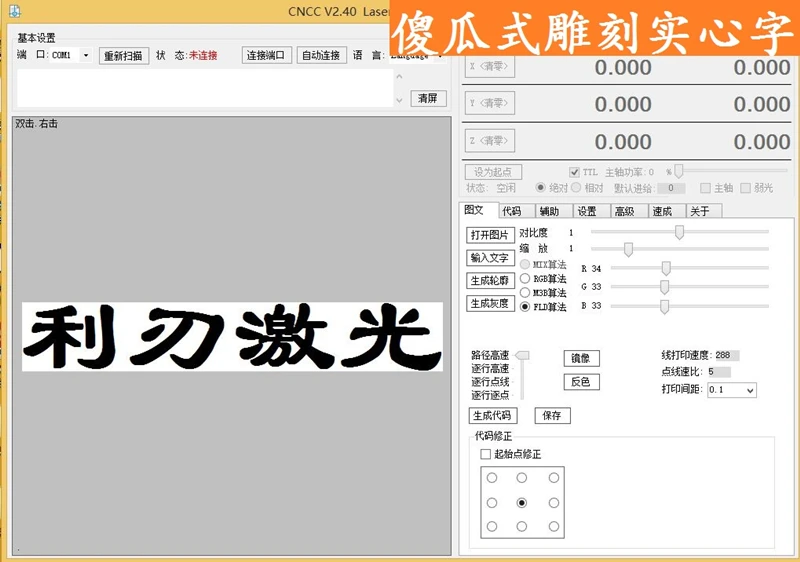Click the 设为起点 set origin button
This screenshot has height=562, width=800.
click(493, 172)
